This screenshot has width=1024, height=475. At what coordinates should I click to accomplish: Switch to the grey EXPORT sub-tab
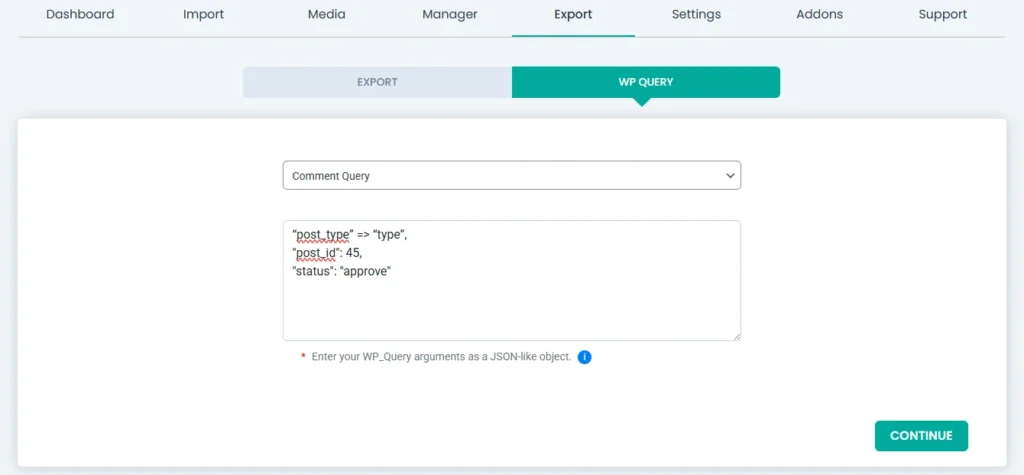[x=377, y=82]
